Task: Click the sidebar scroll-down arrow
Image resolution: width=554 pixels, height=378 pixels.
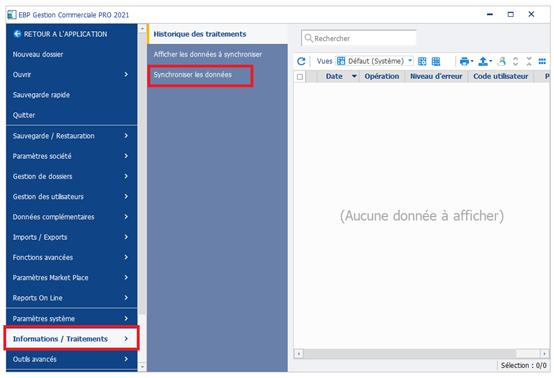Action: [x=142, y=367]
